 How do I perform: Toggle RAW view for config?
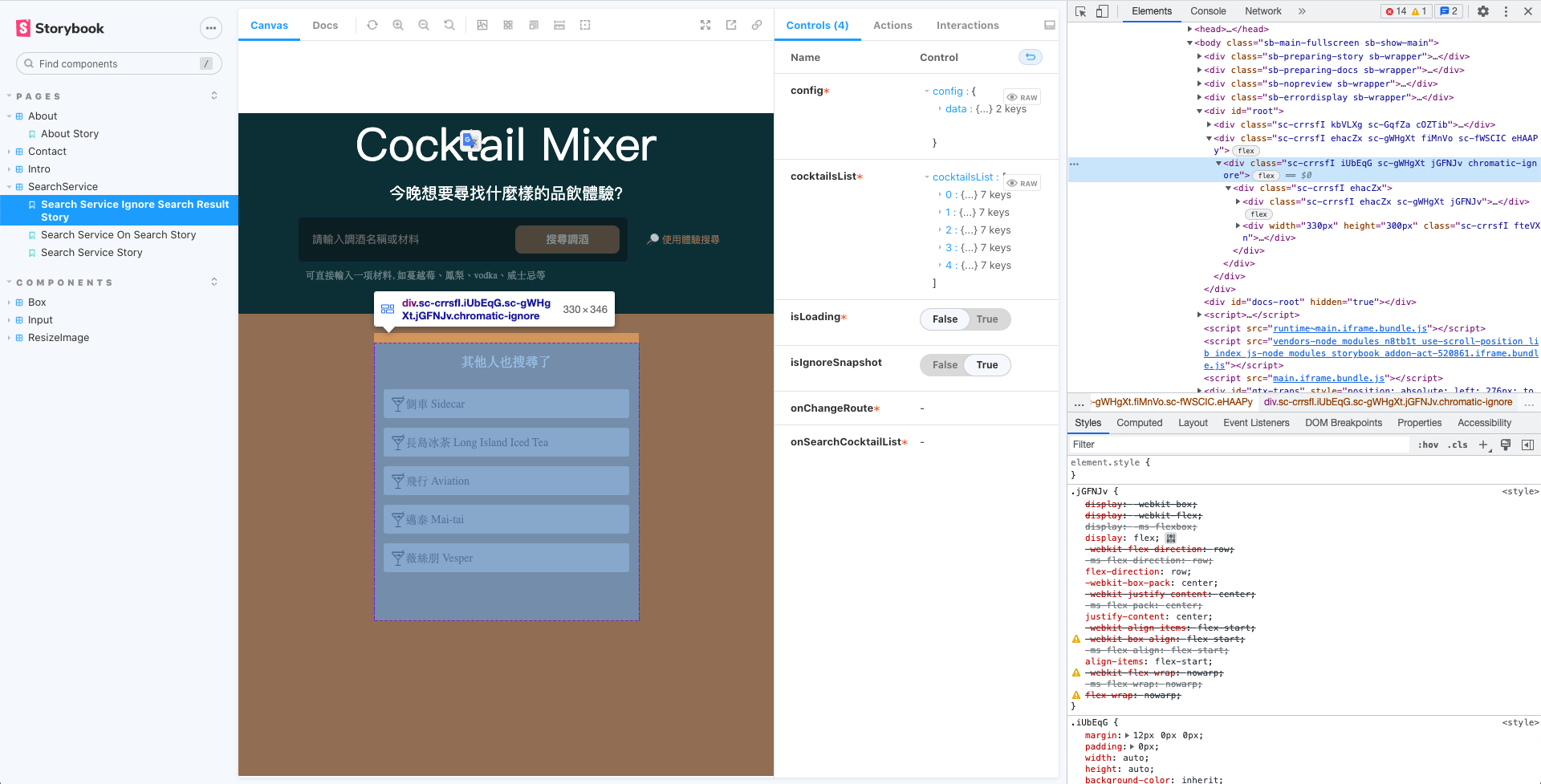(x=1023, y=97)
